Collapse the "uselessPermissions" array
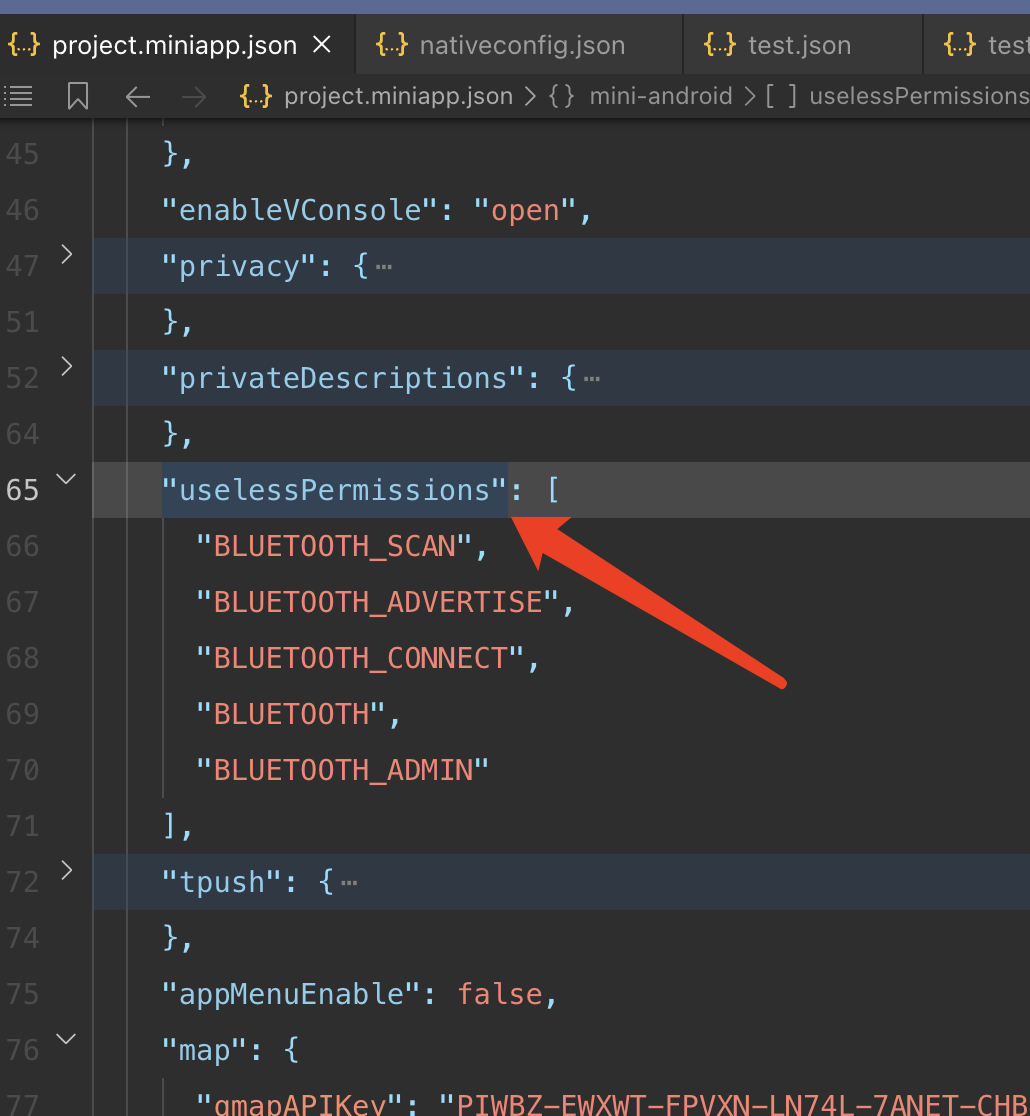The height and width of the screenshot is (1116, 1030). (x=67, y=479)
